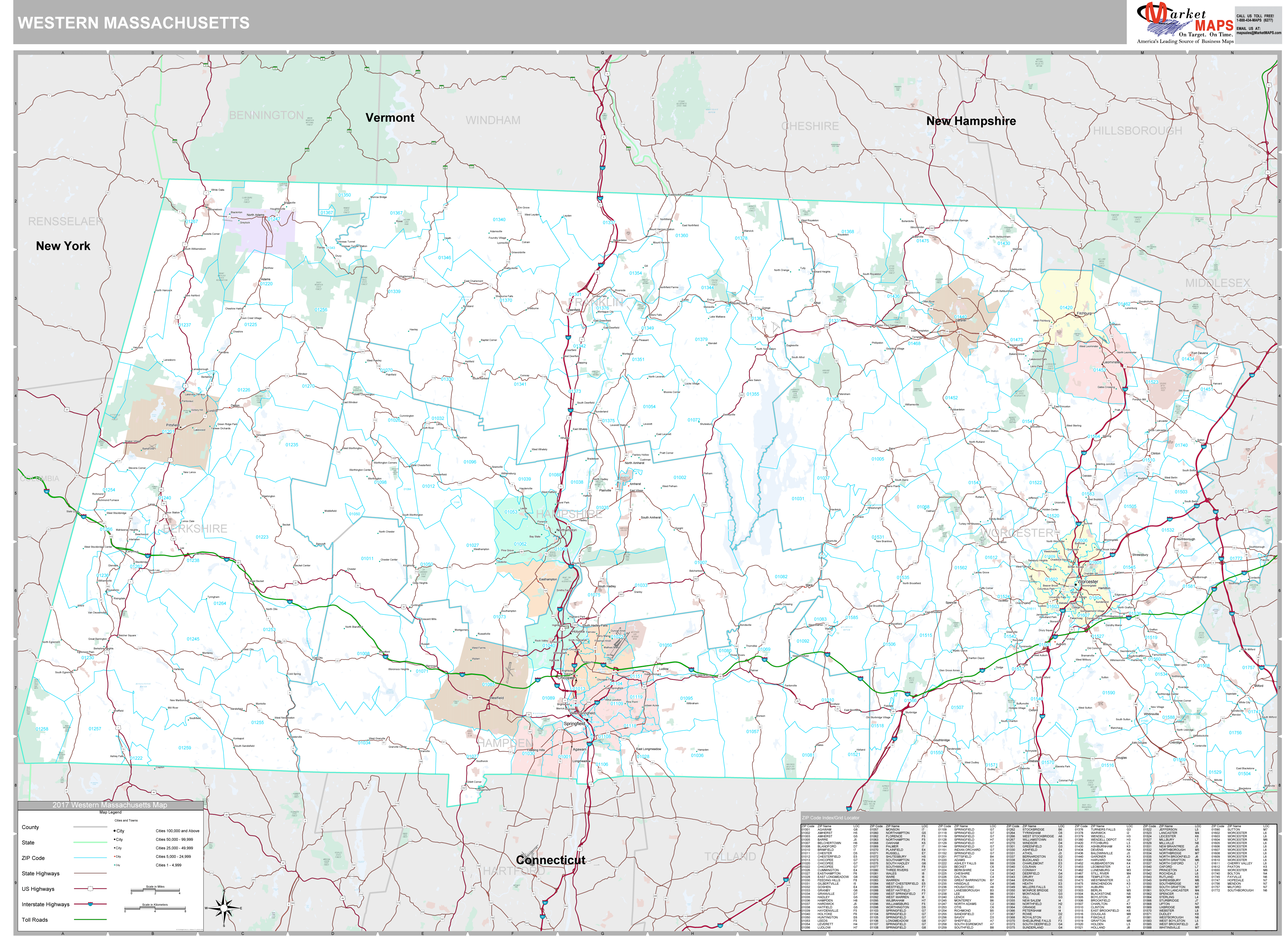
Task: Expand the Map Legend header bar
Action: point(110,812)
